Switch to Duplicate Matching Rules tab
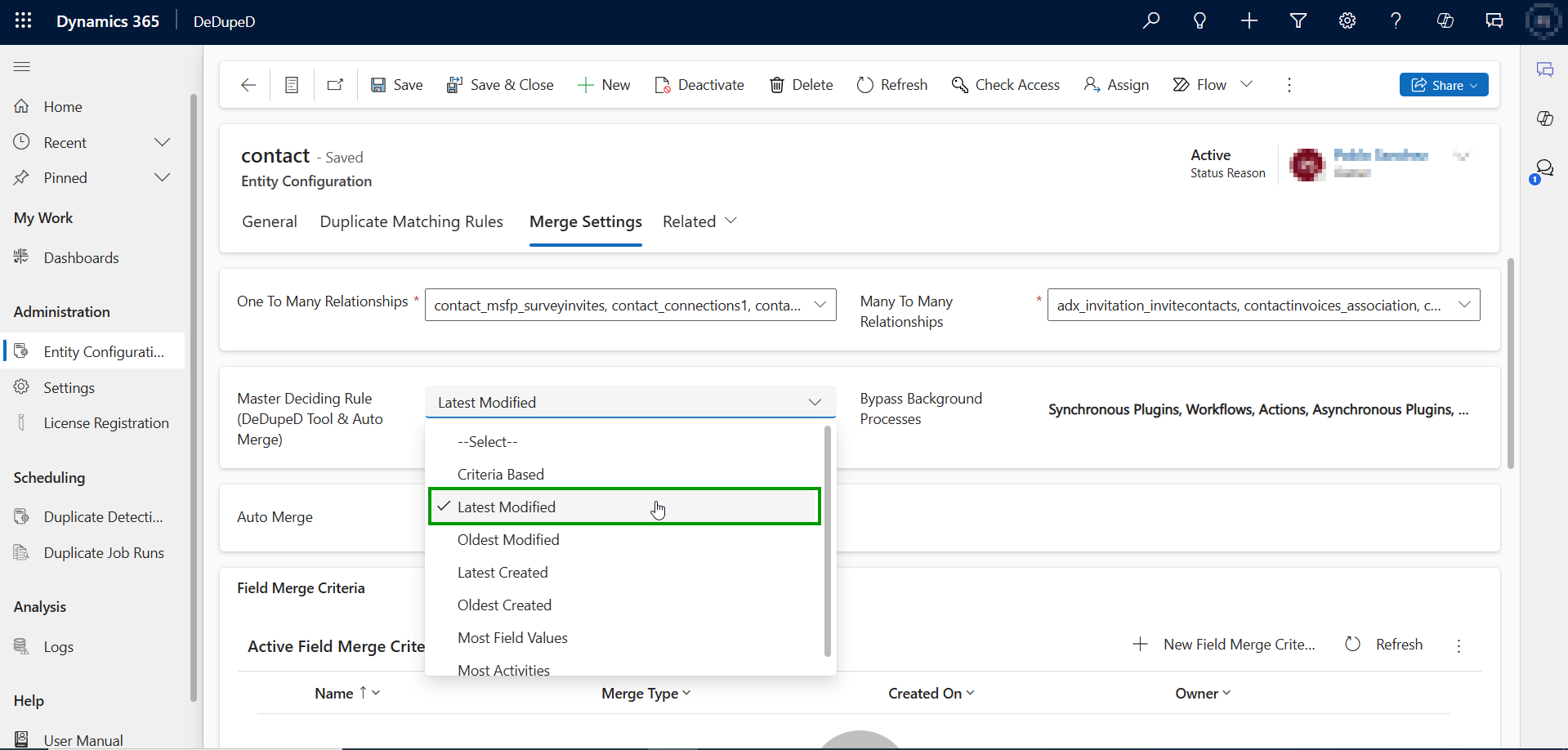 click(411, 221)
